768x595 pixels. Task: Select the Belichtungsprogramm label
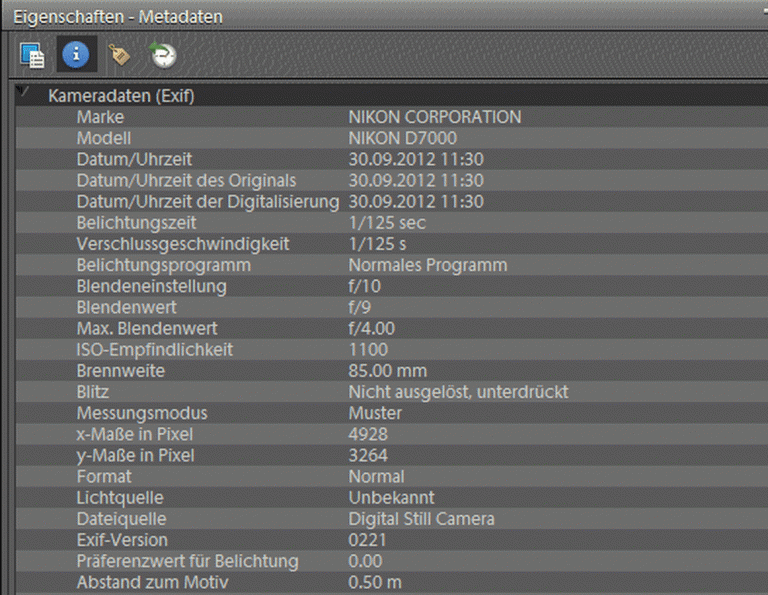coord(164,265)
